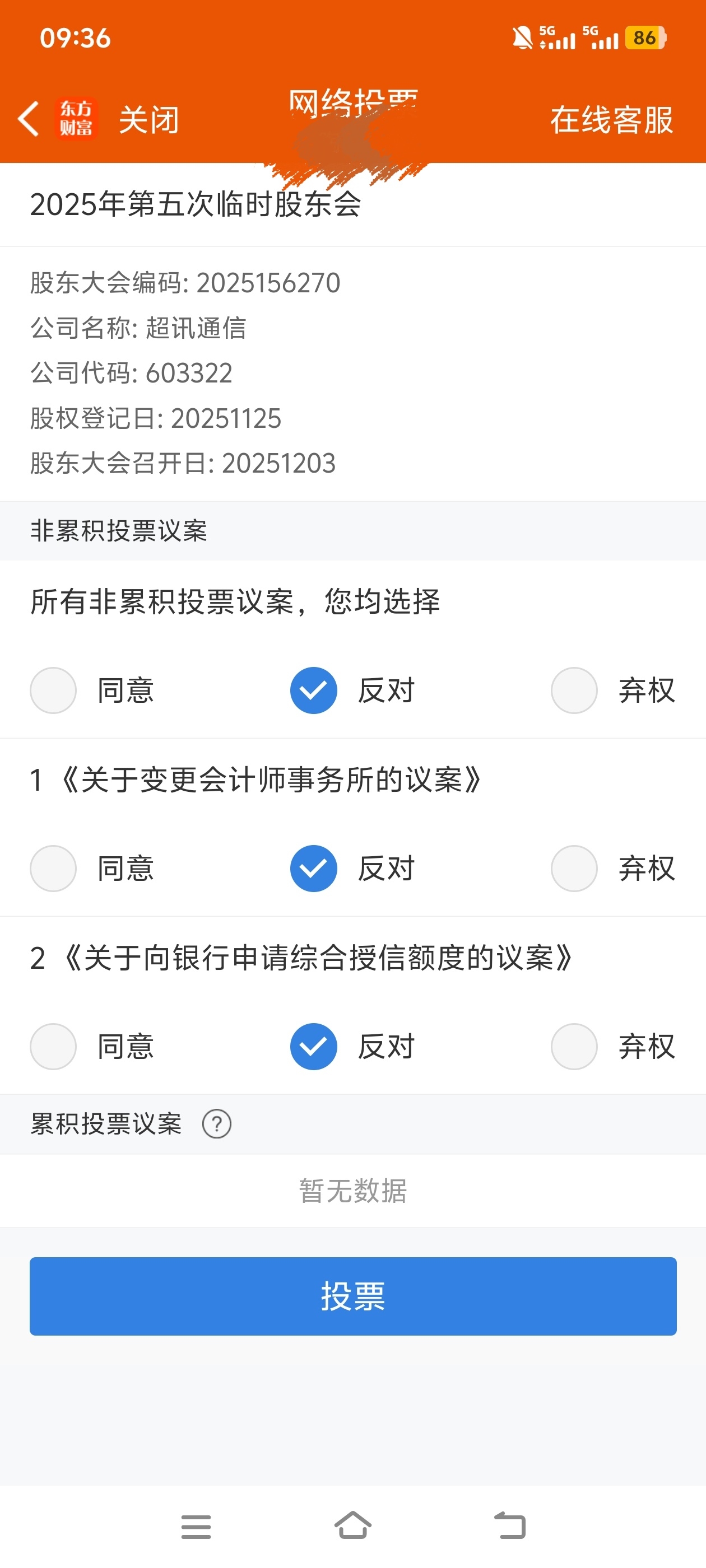Image resolution: width=706 pixels, height=1568 pixels.
Task: Tap the back arrow in header
Action: click(28, 119)
